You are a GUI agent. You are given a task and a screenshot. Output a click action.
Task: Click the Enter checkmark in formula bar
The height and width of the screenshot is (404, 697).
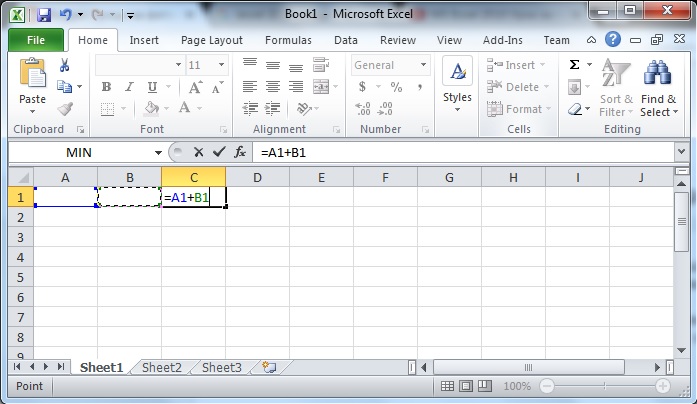(x=219, y=152)
